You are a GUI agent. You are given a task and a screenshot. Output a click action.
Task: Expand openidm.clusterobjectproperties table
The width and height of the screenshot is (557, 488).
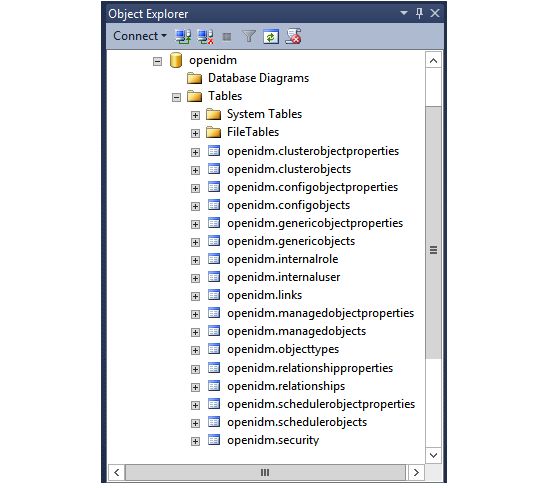[x=195, y=152]
